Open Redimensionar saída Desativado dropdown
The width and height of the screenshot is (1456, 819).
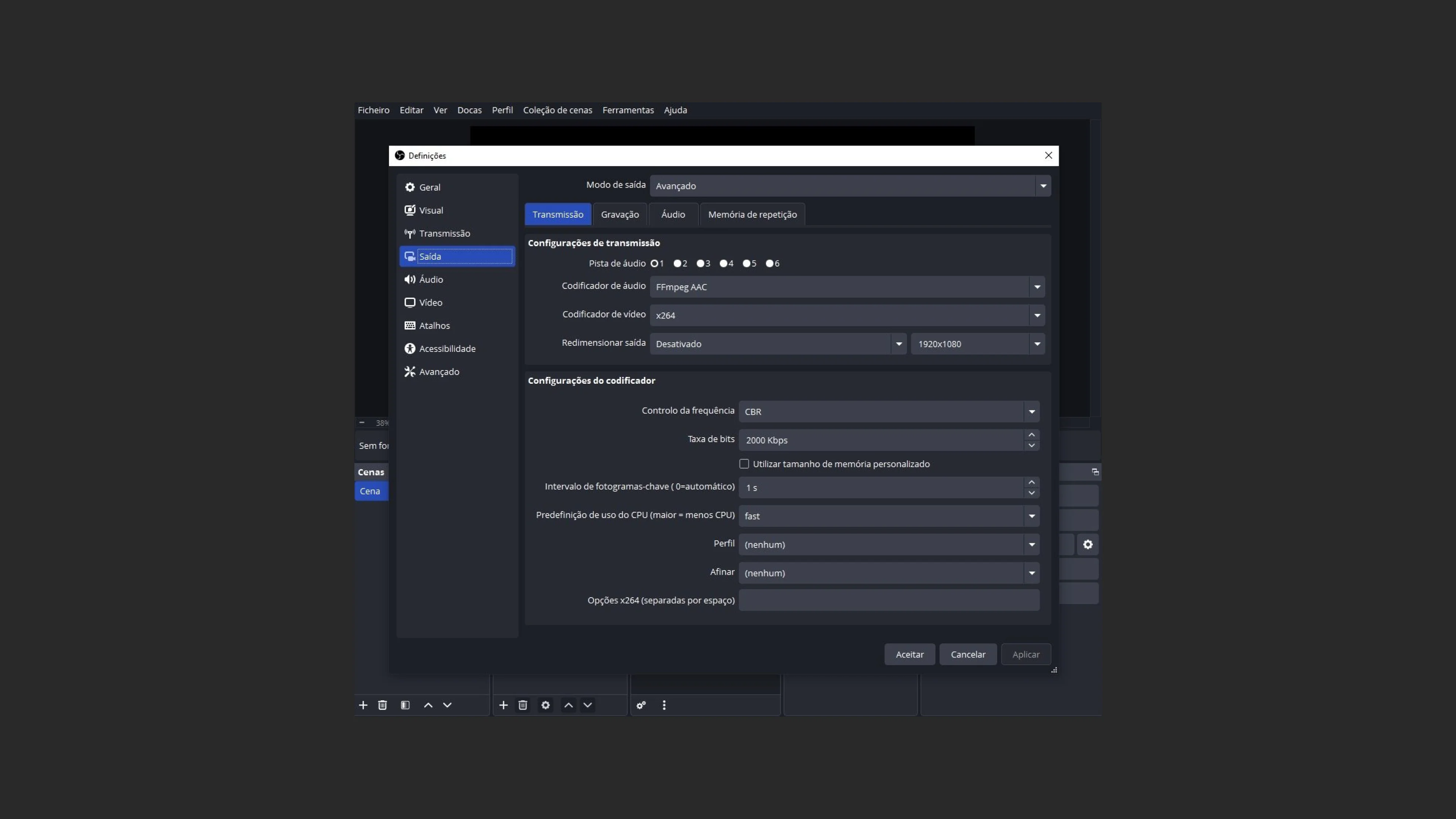pyautogui.click(x=778, y=344)
